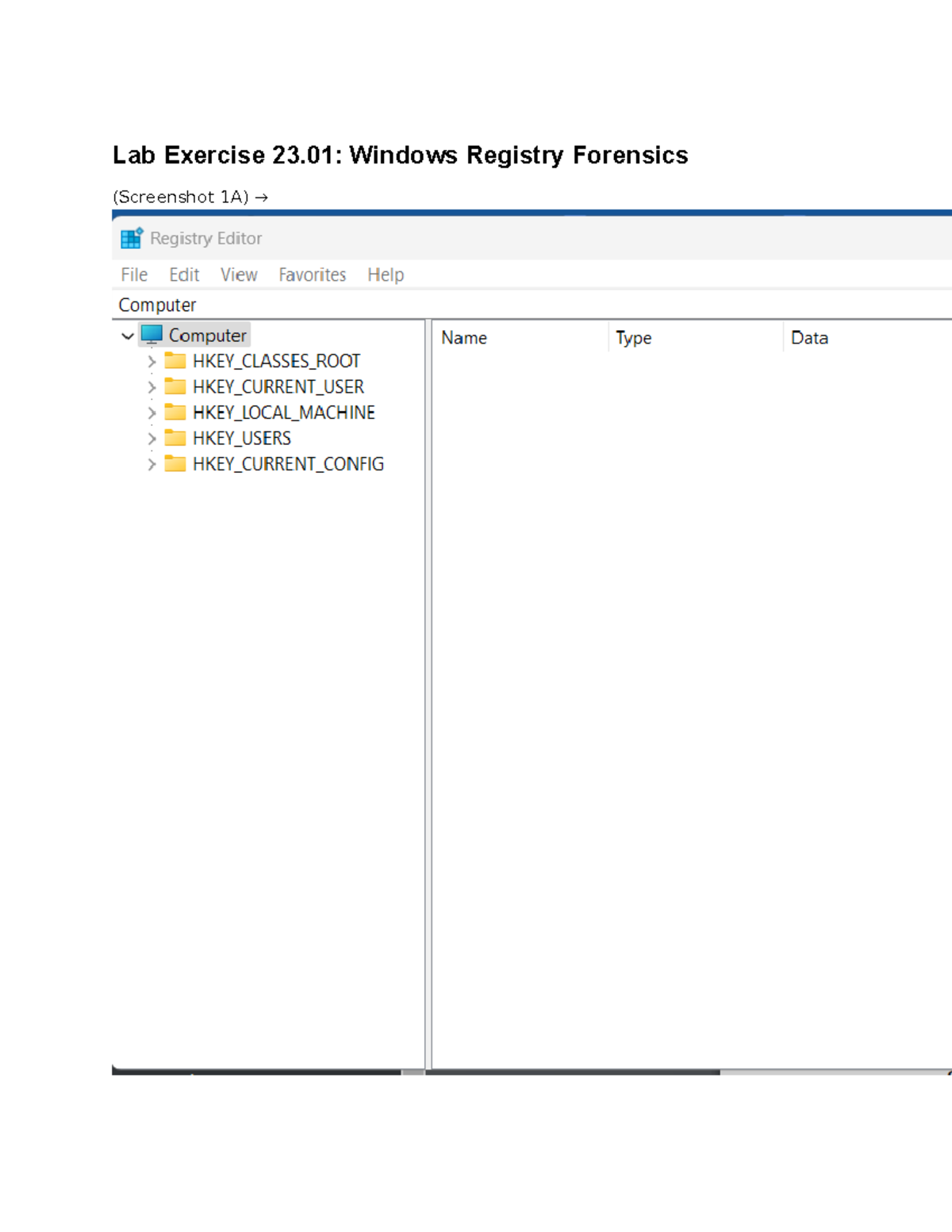Image resolution: width=952 pixels, height=1232 pixels.
Task: Expand the HKEY_USERS key
Action: 151,437
